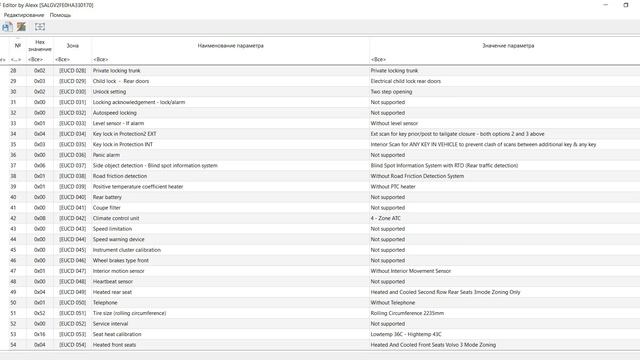Open the Наименование параметра filter dropdown

(x=230, y=60)
